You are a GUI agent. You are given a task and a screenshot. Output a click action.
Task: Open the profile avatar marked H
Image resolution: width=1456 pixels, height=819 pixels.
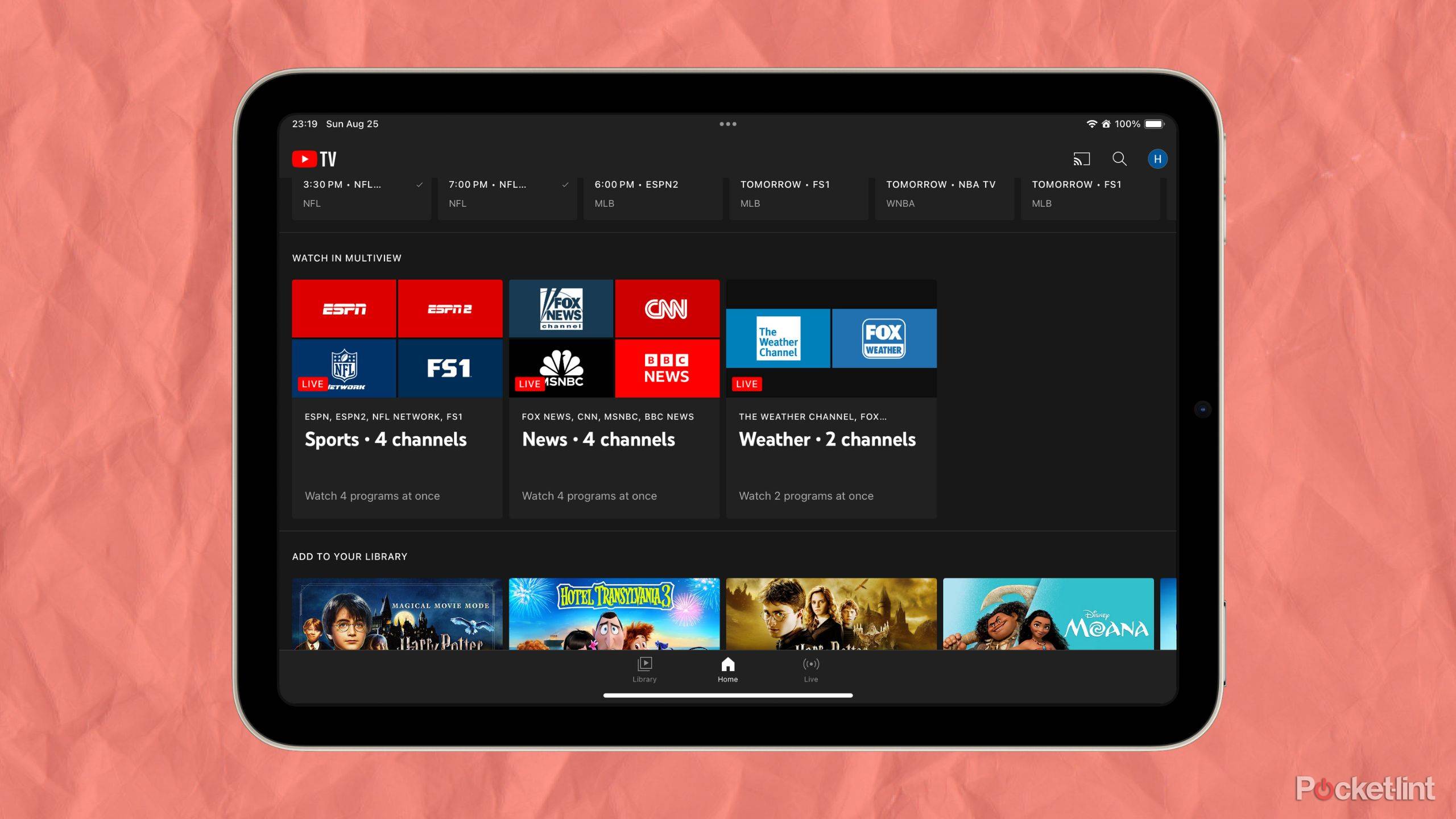1157,159
